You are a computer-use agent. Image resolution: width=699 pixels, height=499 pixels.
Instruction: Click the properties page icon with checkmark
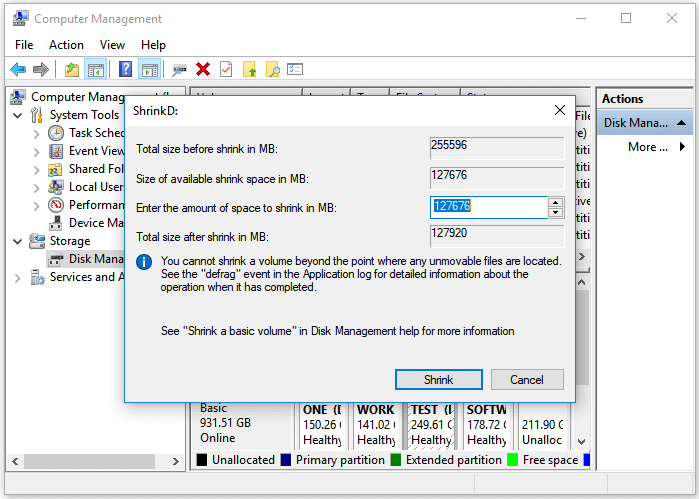[226, 69]
